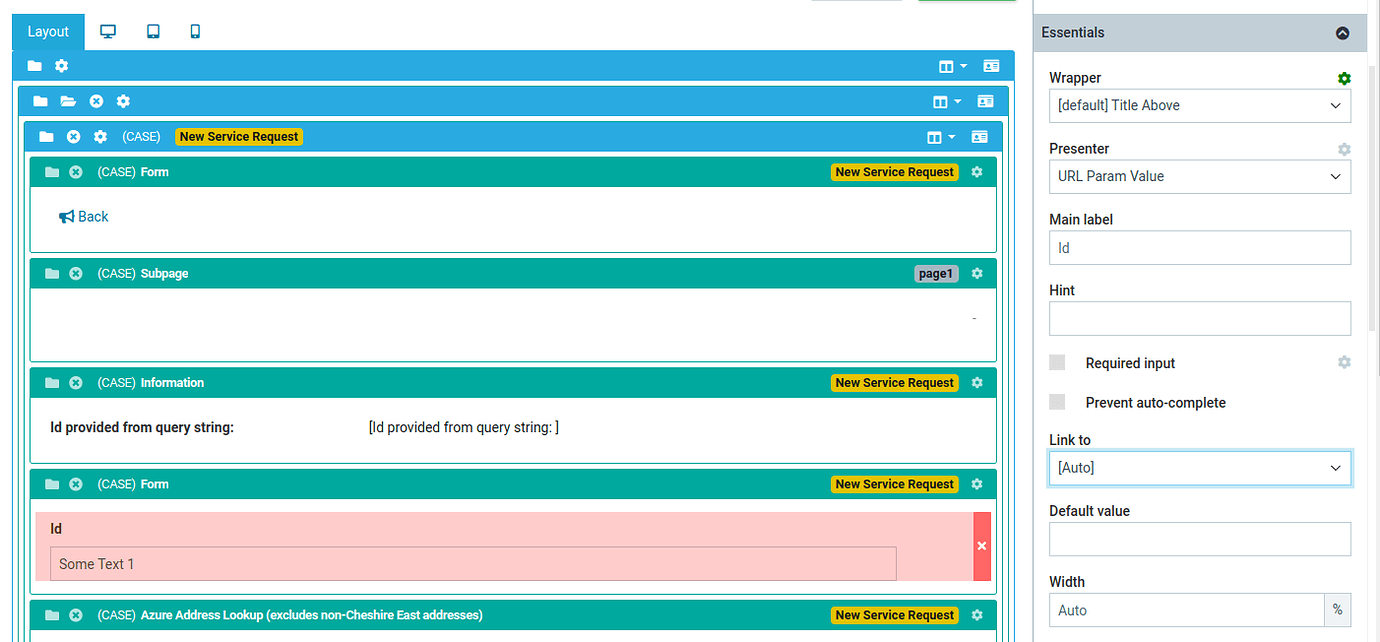Select the desktop preview icon
The image size is (1380, 642).
tap(107, 31)
